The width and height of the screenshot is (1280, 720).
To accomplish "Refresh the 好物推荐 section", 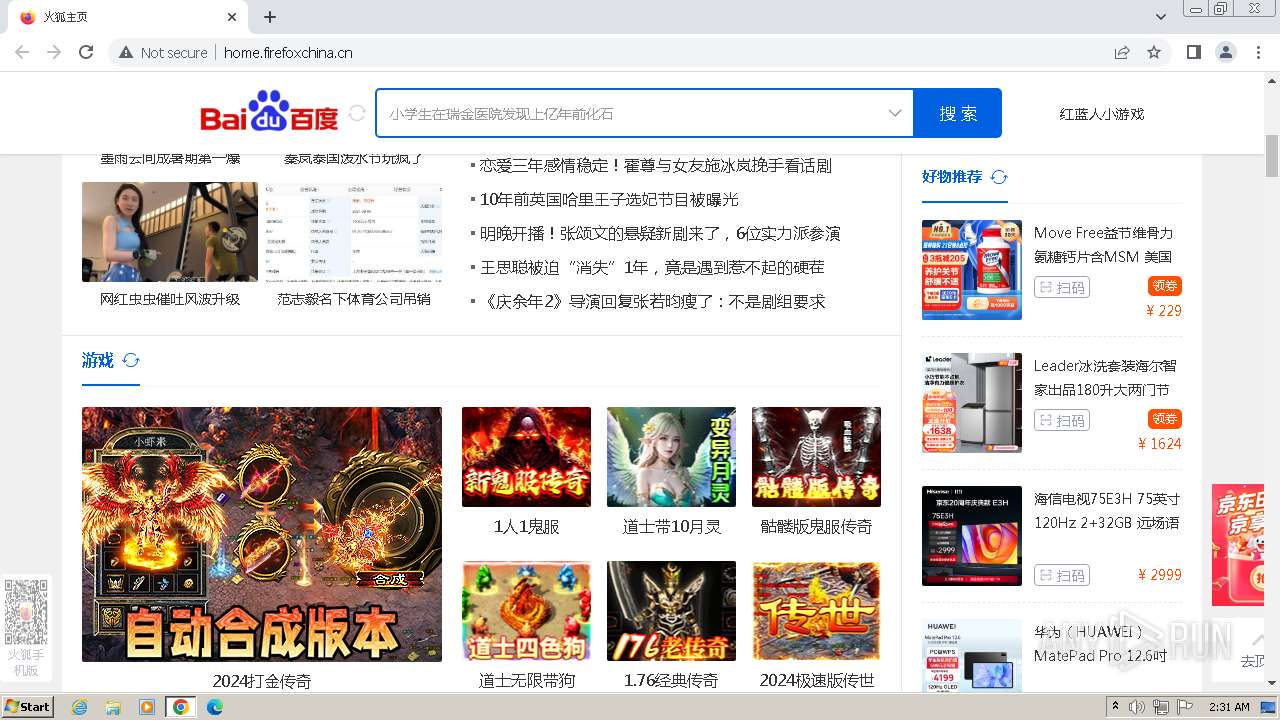I will 999,177.
